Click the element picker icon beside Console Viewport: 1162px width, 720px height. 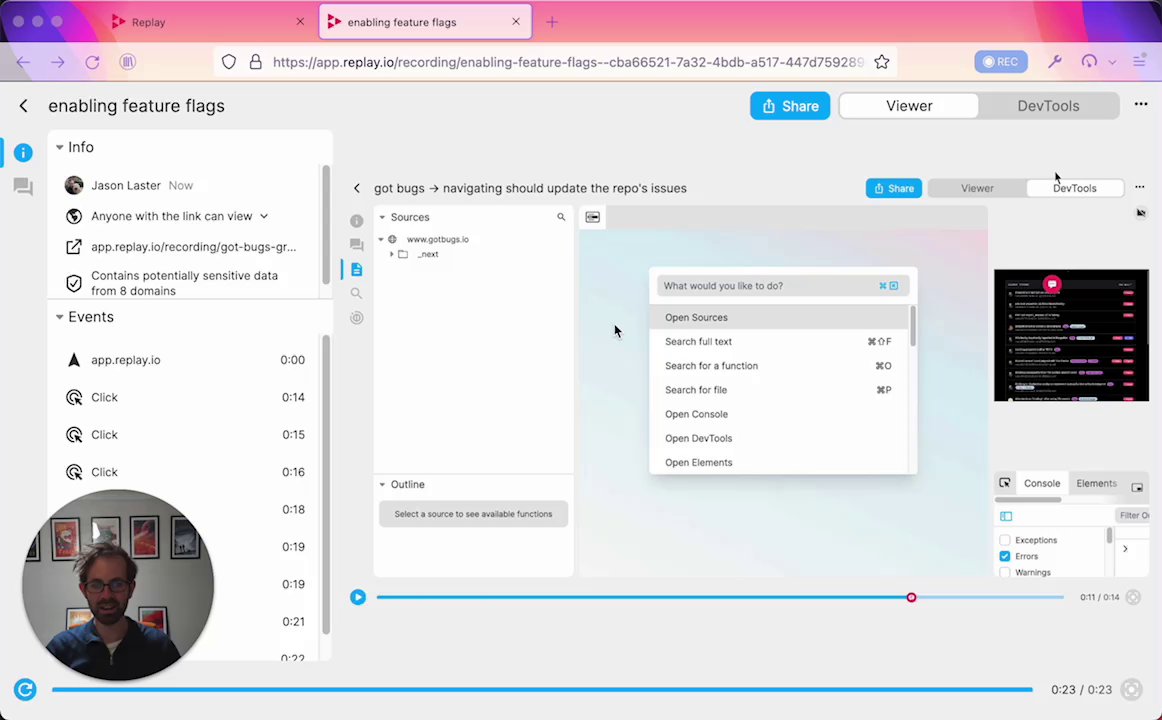(x=1005, y=483)
